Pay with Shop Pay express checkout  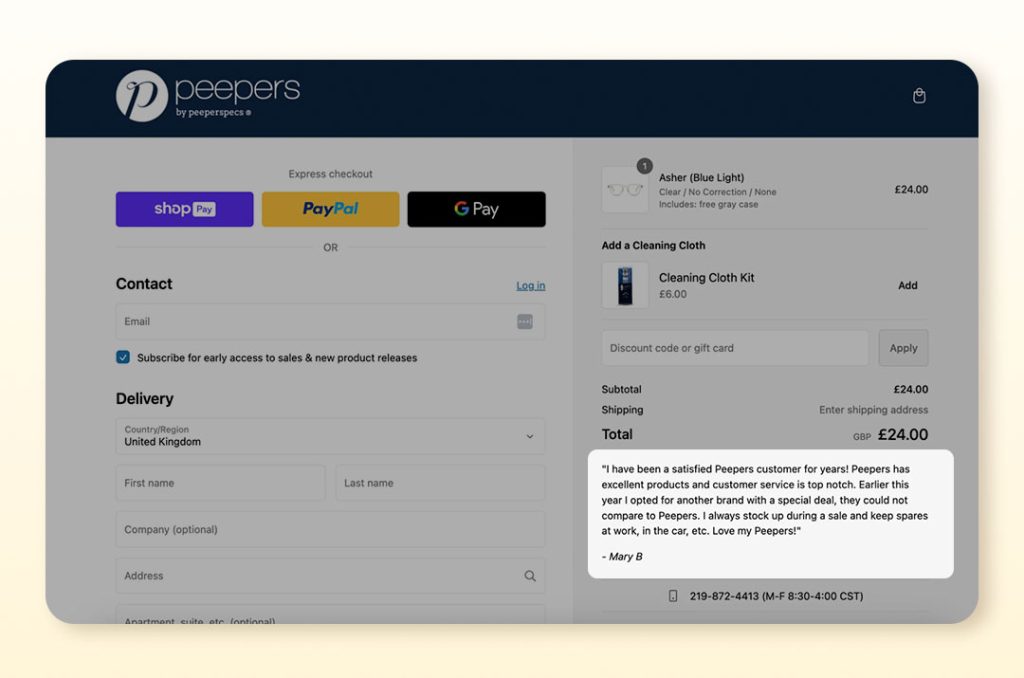(x=184, y=209)
